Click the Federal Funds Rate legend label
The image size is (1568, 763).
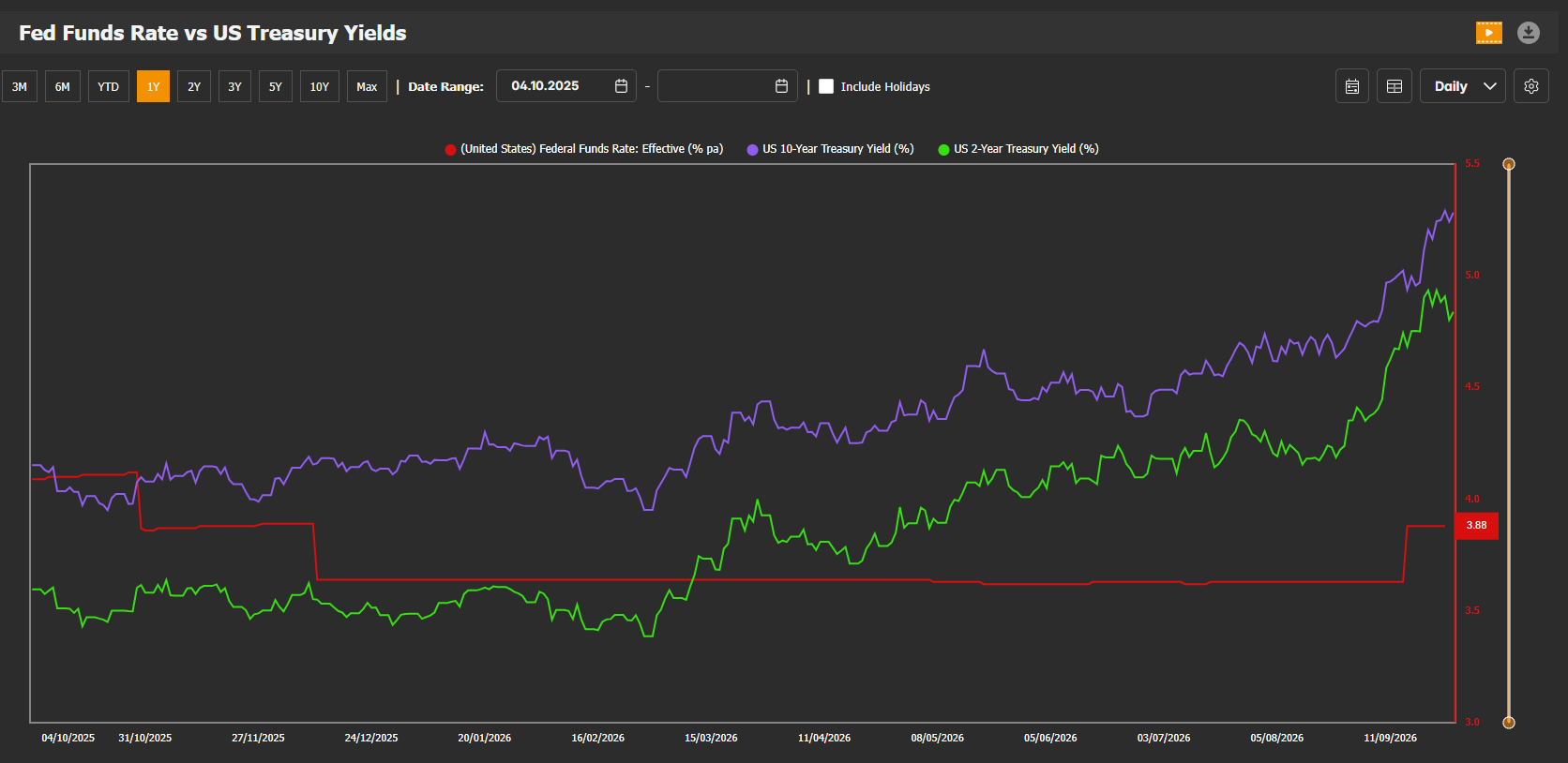tap(592, 149)
